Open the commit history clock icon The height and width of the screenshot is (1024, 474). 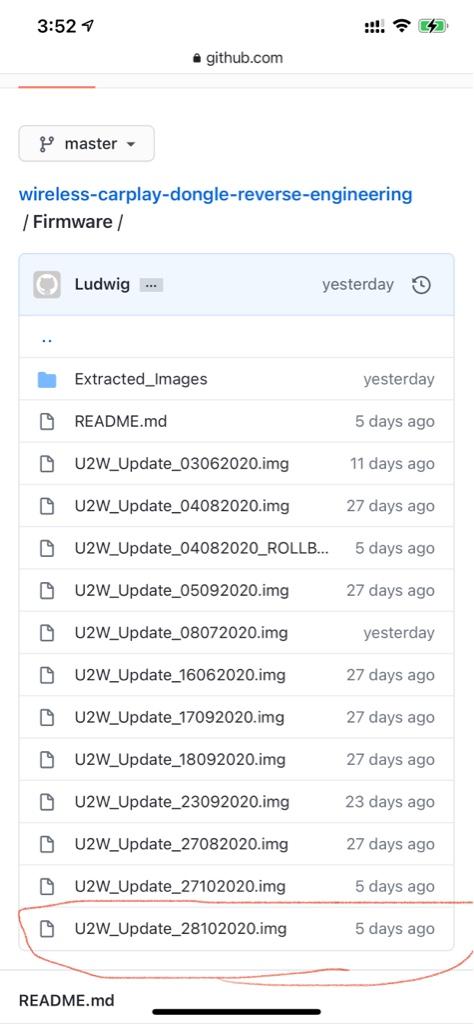click(x=421, y=285)
